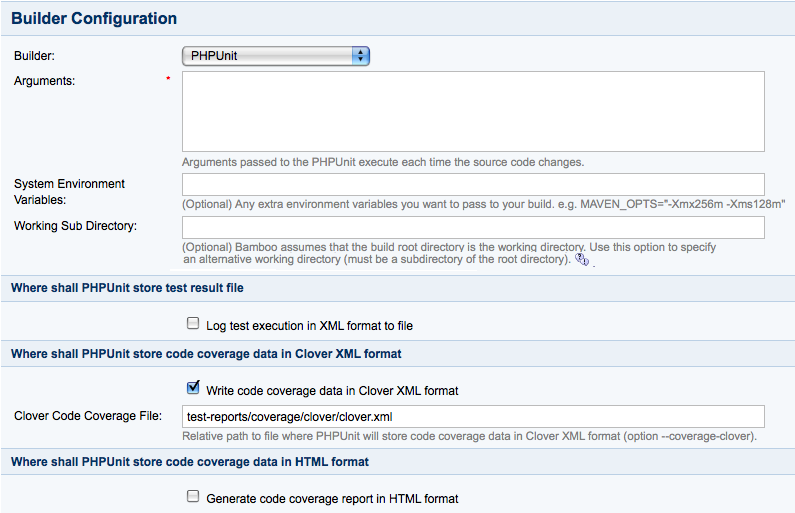The image size is (795, 513).
Task: Enable Generate code coverage report in HTML checkbox
Action: [193, 496]
